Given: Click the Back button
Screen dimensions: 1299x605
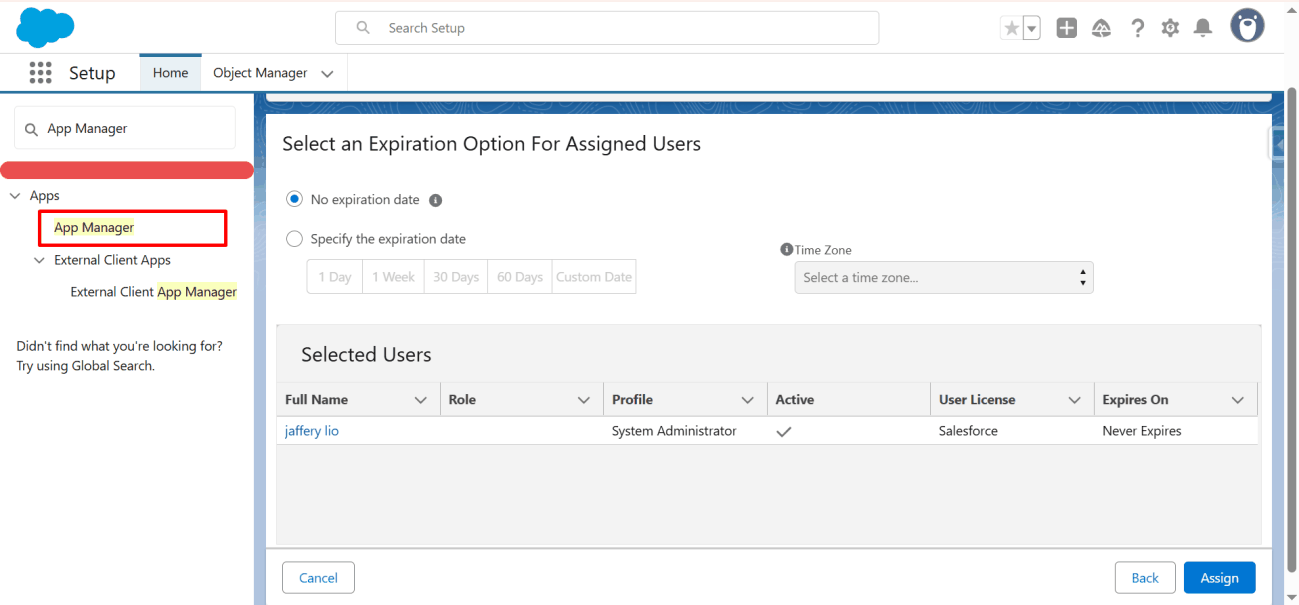Looking at the screenshot, I should click(x=1145, y=578).
